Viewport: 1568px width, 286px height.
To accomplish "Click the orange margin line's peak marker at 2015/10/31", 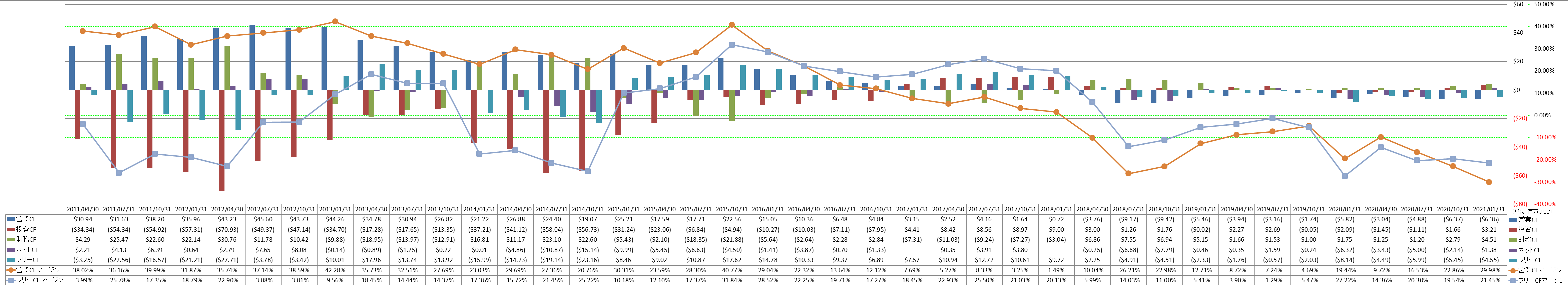I will point(732,25).
